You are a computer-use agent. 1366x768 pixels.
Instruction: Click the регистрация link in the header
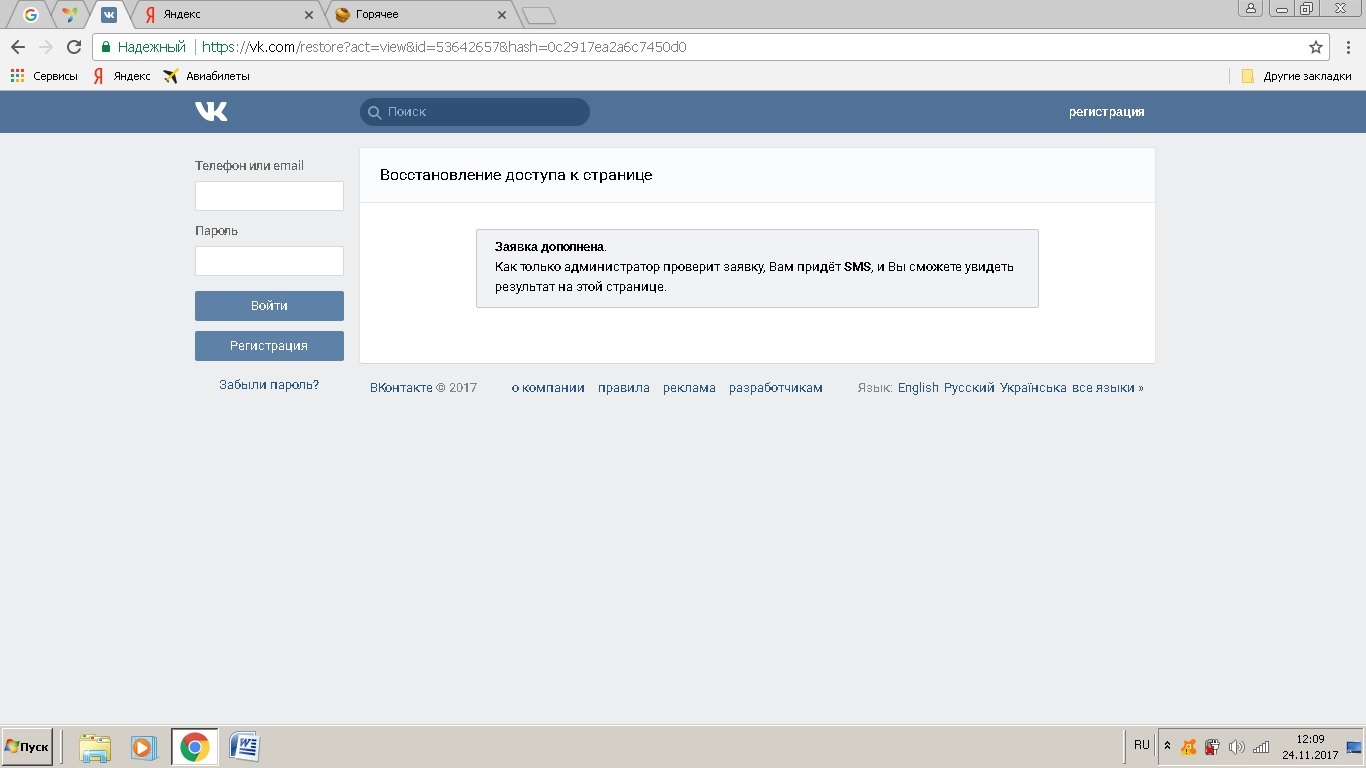click(1106, 112)
